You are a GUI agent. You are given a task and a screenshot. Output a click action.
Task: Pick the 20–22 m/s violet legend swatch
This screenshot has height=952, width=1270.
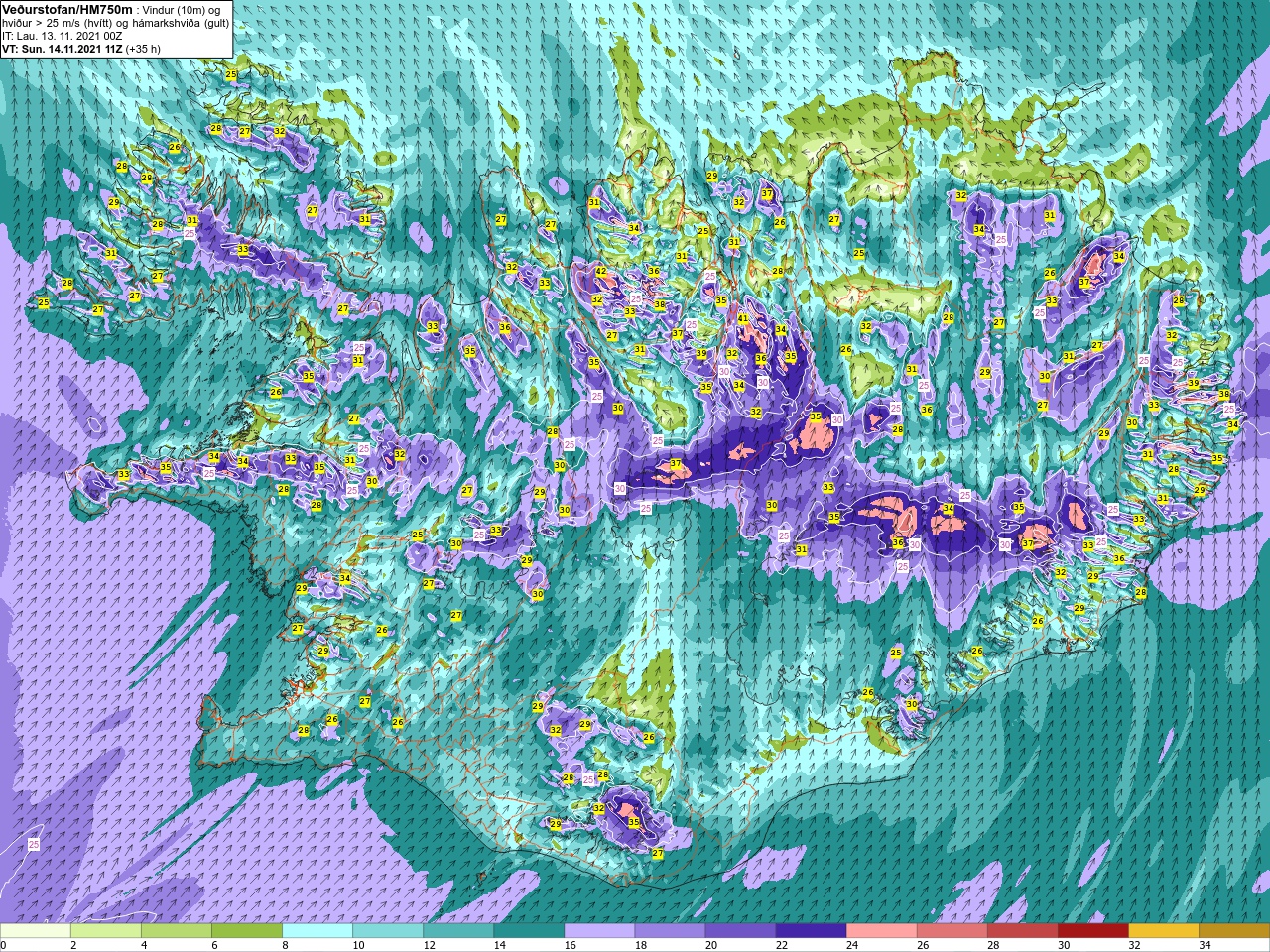pyautogui.click(x=740, y=931)
